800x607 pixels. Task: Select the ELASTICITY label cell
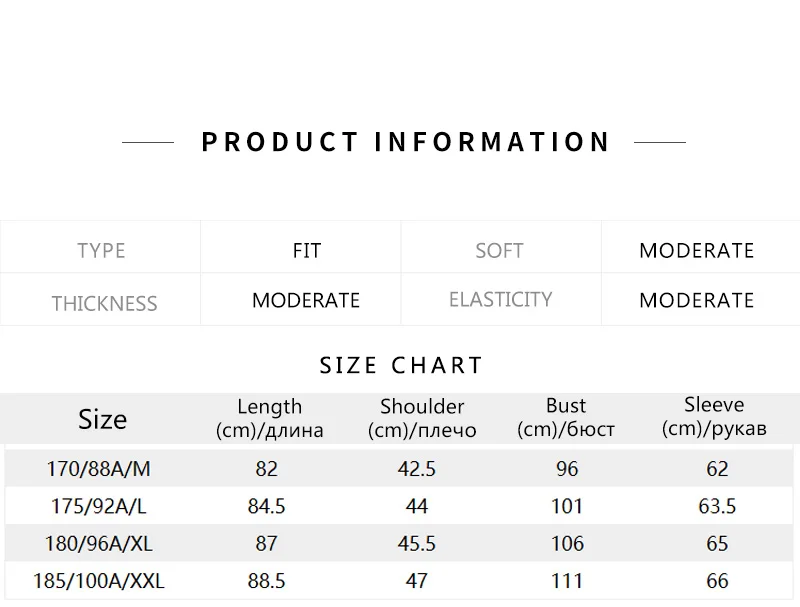click(500, 299)
